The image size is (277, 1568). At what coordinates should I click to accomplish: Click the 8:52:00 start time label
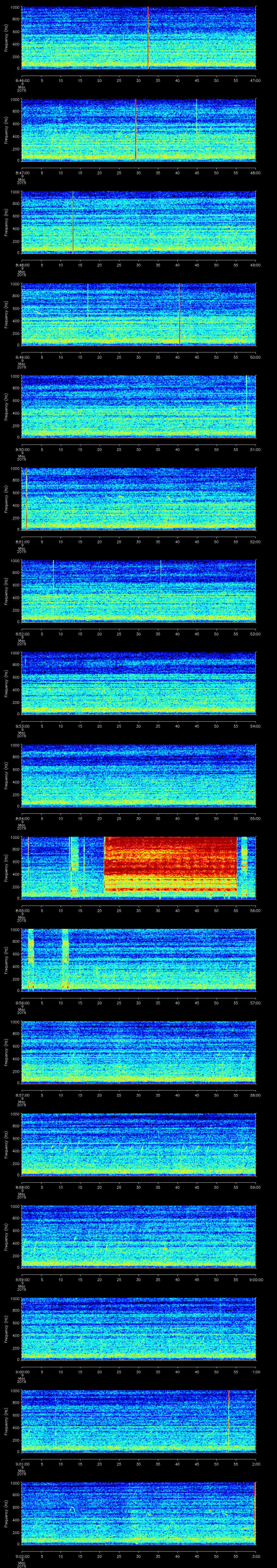22,634
